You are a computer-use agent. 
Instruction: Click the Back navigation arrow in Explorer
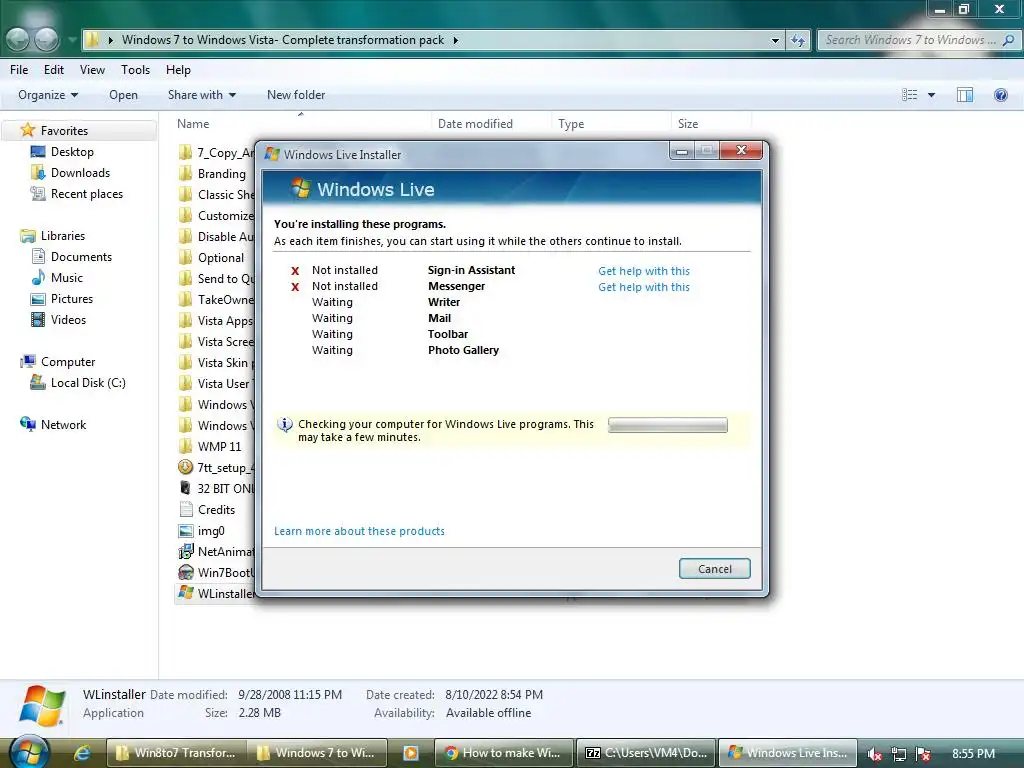coord(18,40)
